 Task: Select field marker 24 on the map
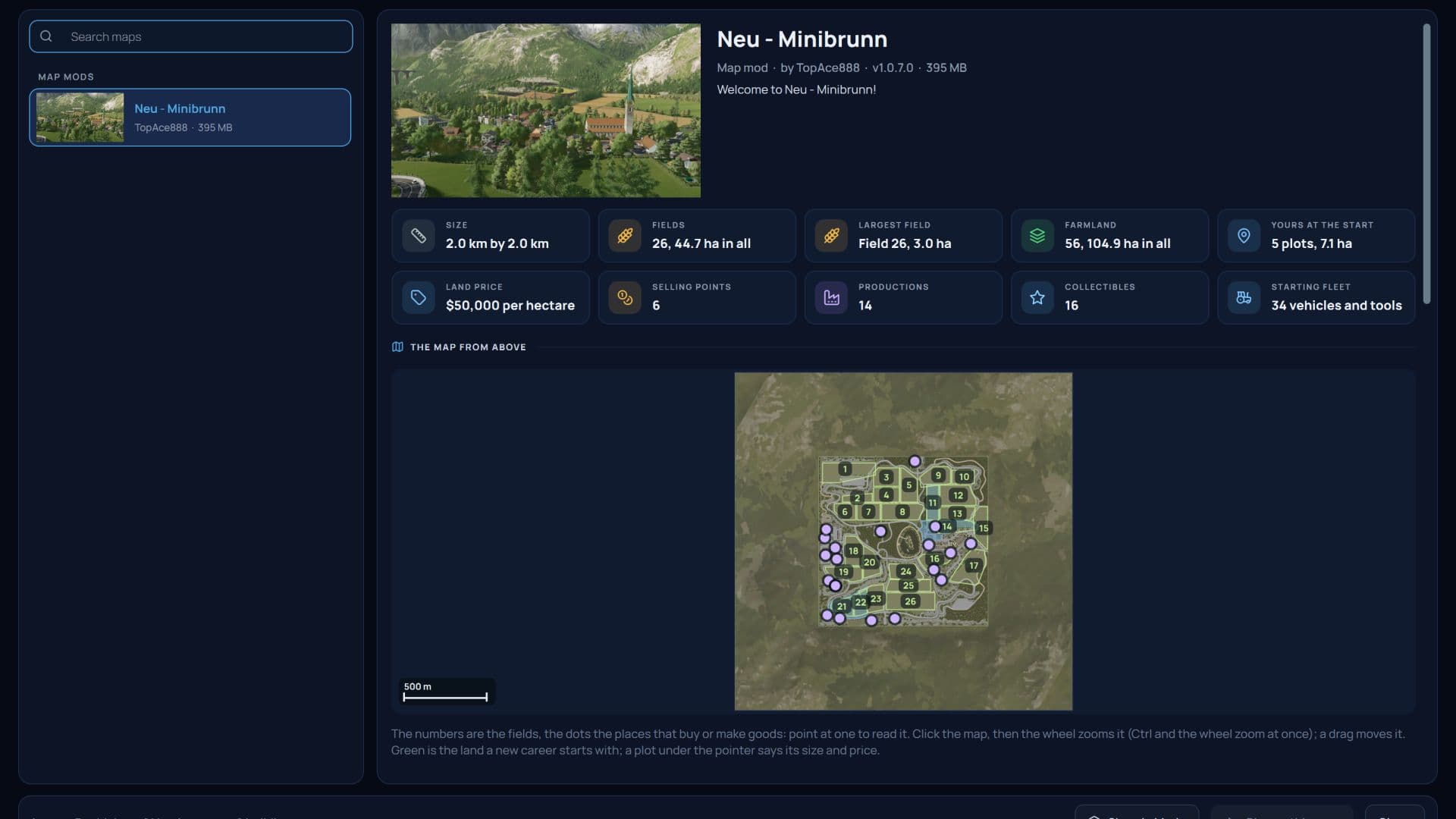905,572
